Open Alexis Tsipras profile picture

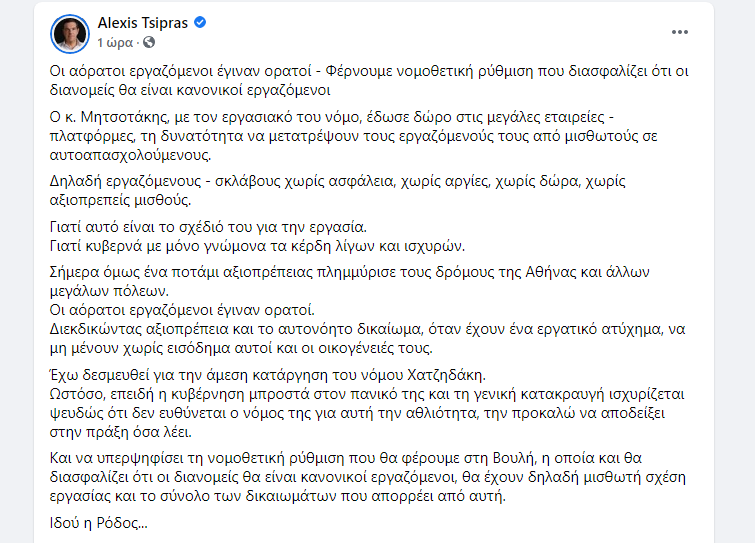pyautogui.click(x=70, y=34)
